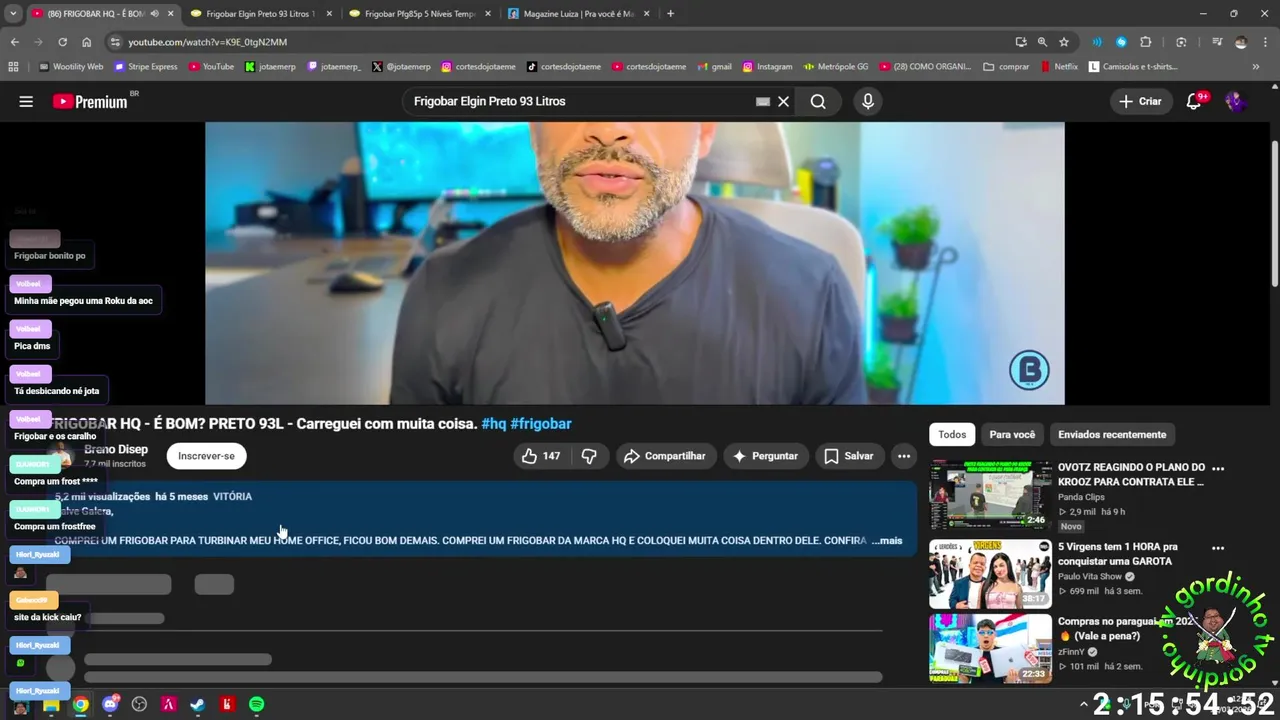Open File Explorer from the taskbar

tap(51, 704)
